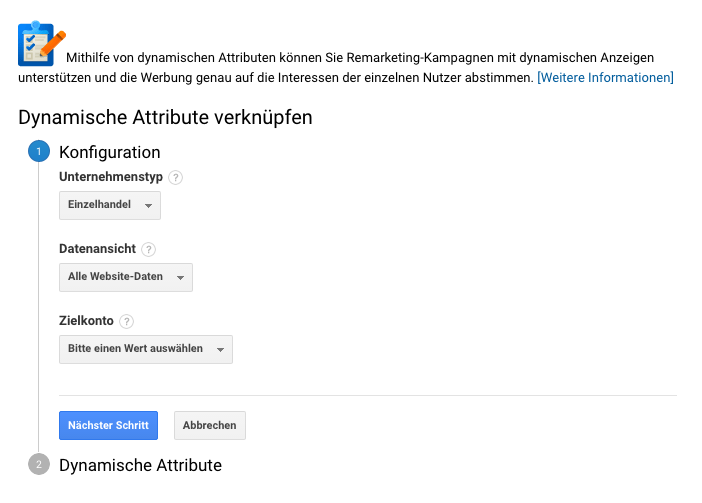
Task: Click the Datenansicht field label
Action: tap(98, 249)
